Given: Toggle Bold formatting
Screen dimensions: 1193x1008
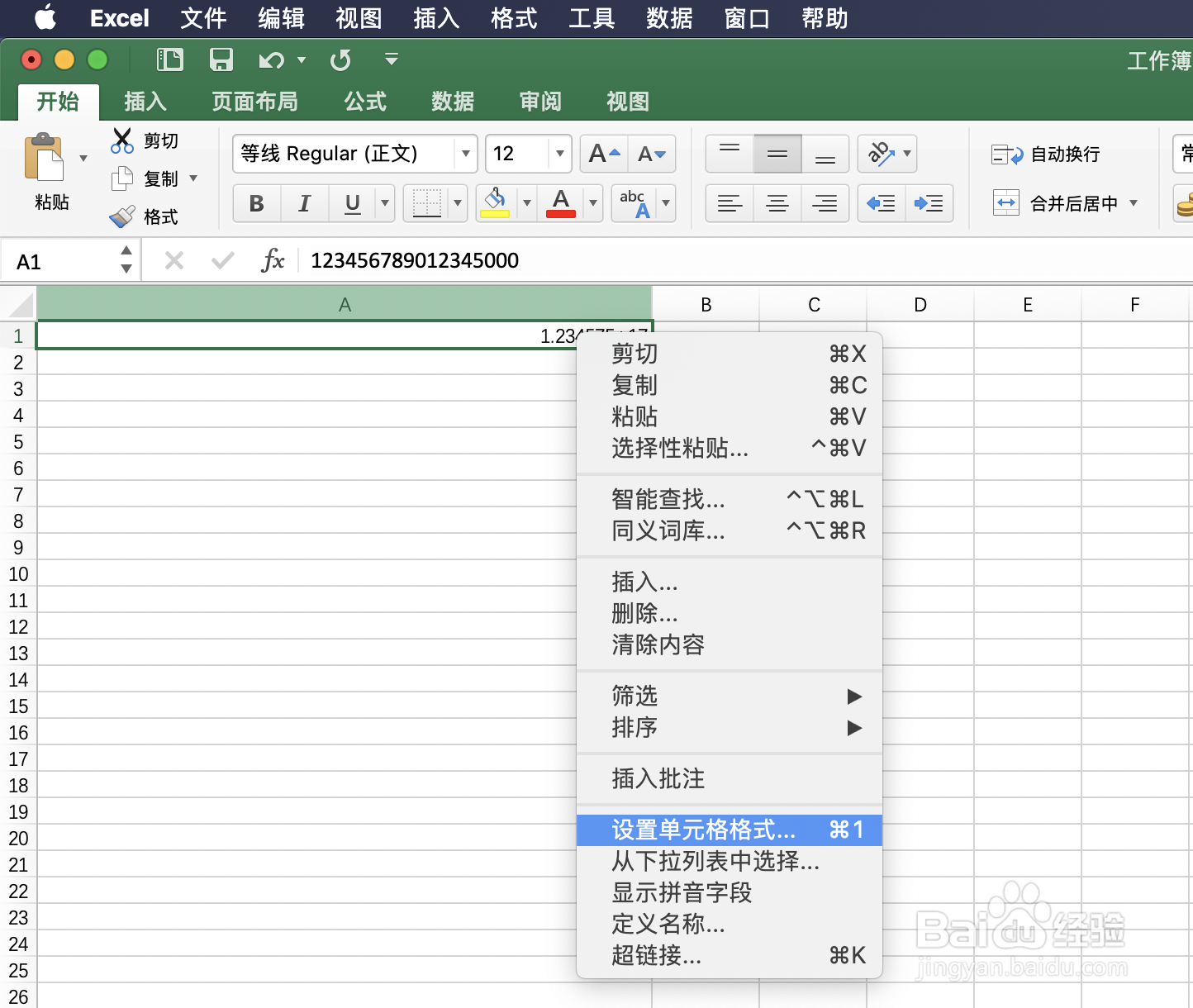Looking at the screenshot, I should [257, 203].
